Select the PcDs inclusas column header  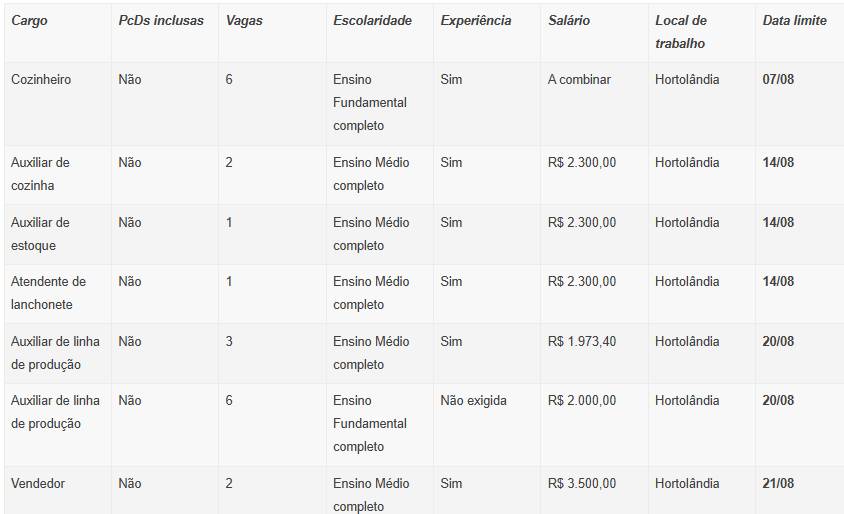[x=161, y=20]
